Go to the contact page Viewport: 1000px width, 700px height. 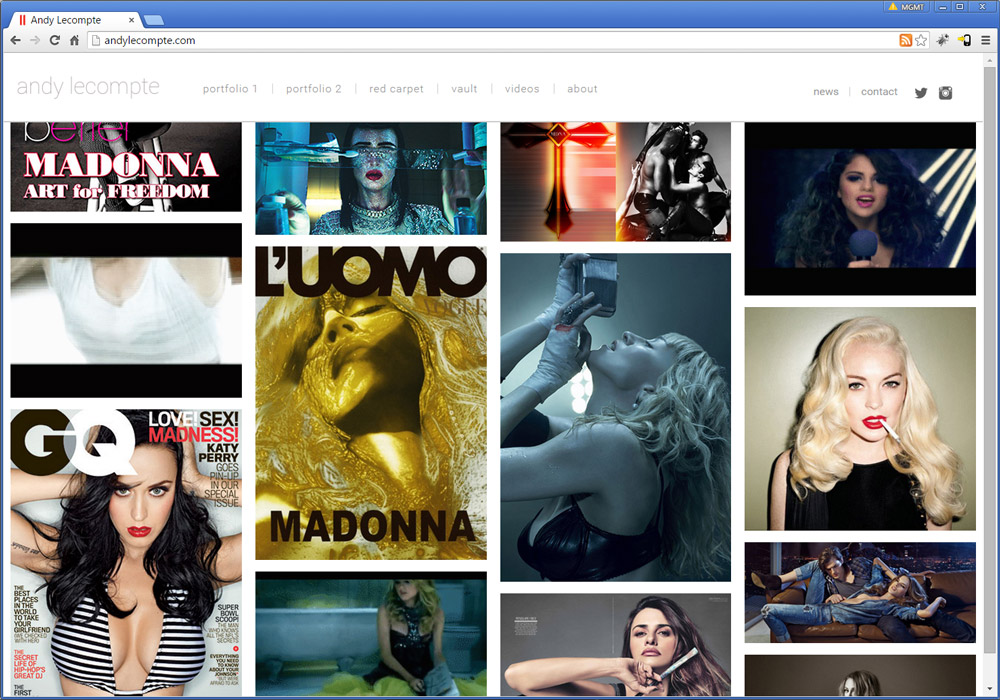[x=879, y=92]
